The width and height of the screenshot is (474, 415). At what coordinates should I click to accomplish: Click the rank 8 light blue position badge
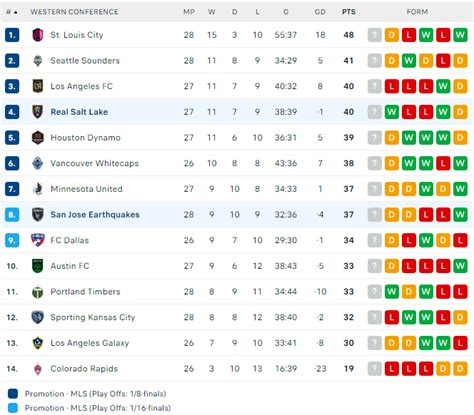pos(12,215)
